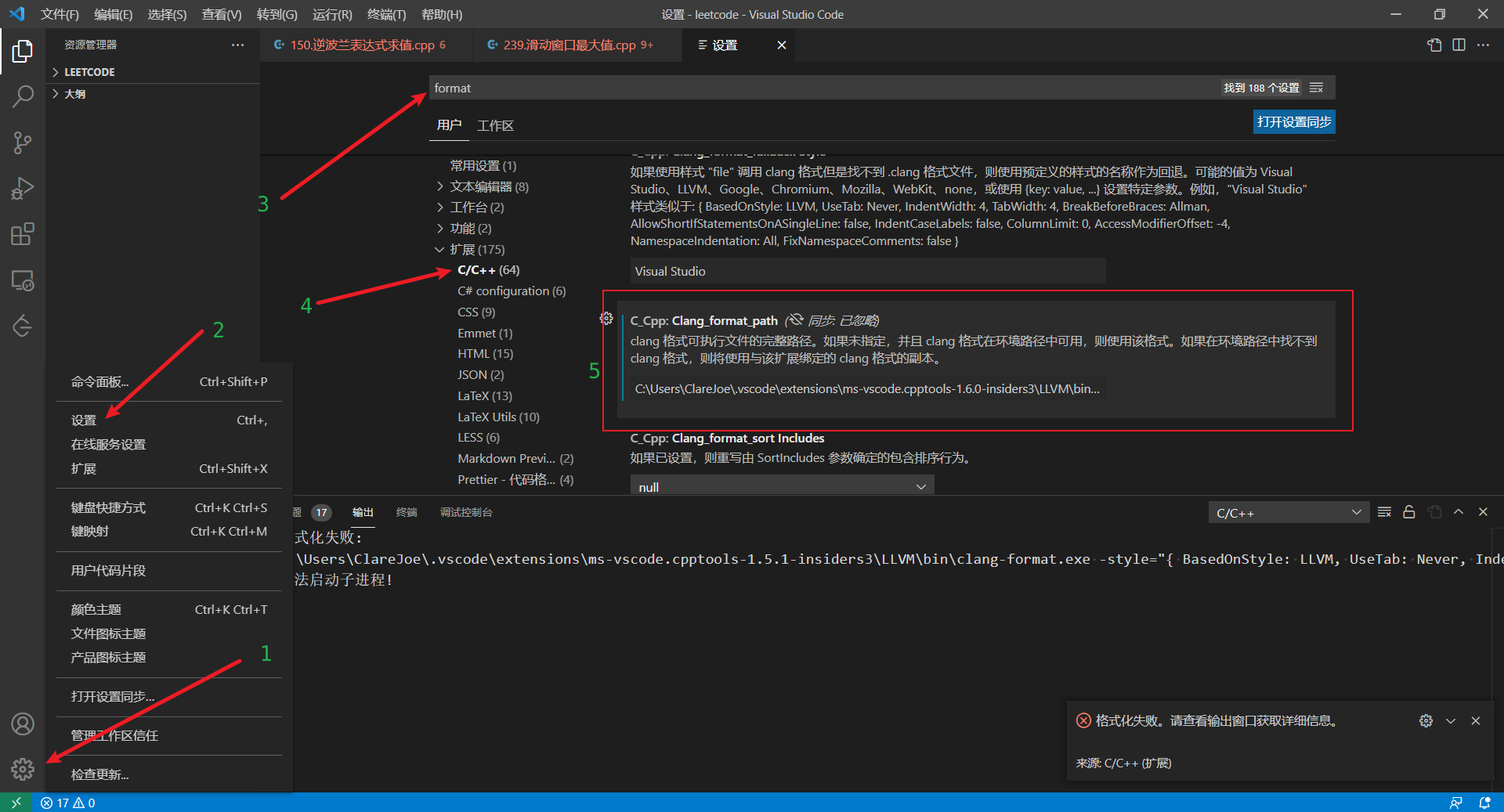Viewport: 1504px width, 812px height.
Task: Click the Manage gear icon in the activity bar
Action: (x=23, y=769)
